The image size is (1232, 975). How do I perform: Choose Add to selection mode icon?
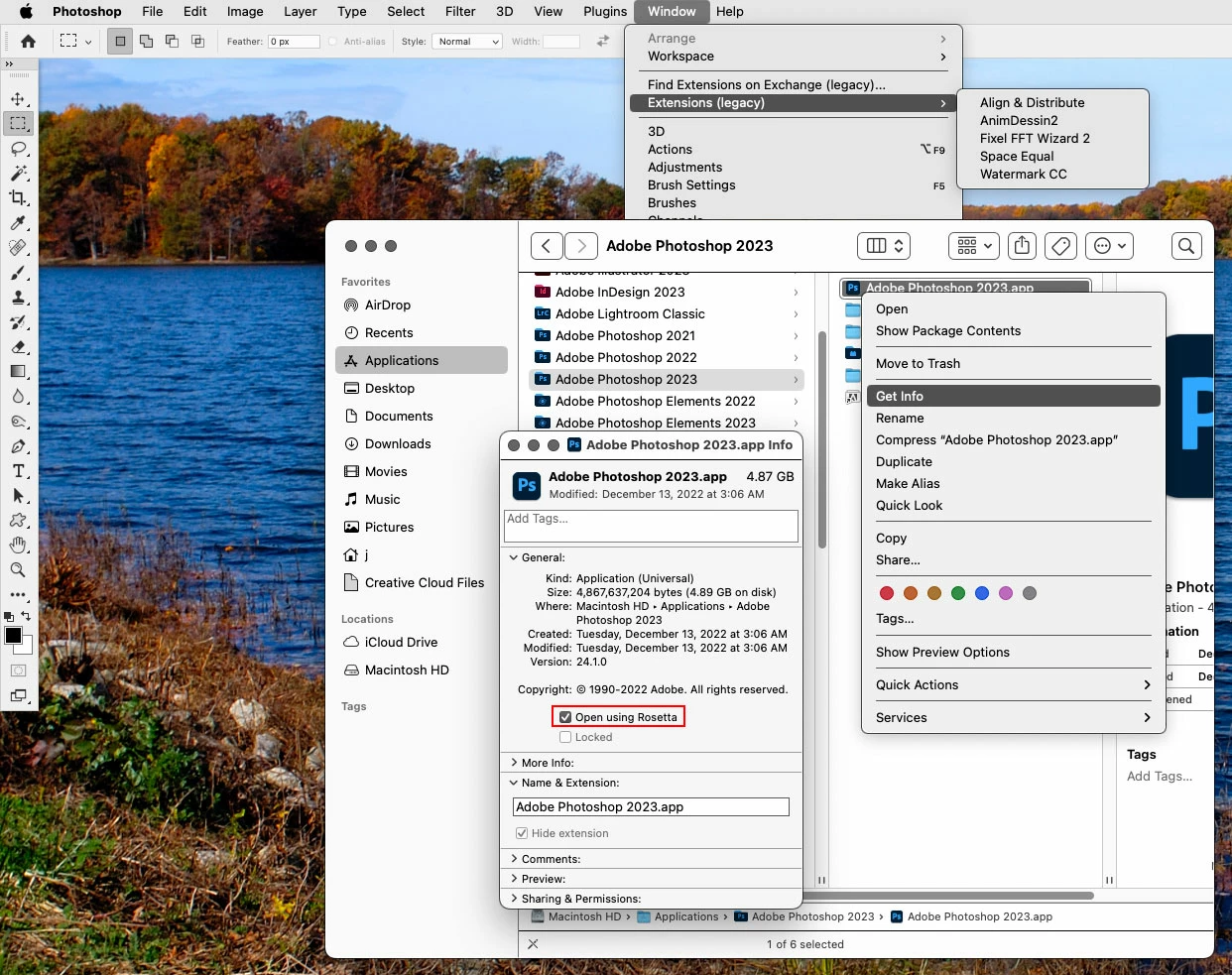coord(146,42)
